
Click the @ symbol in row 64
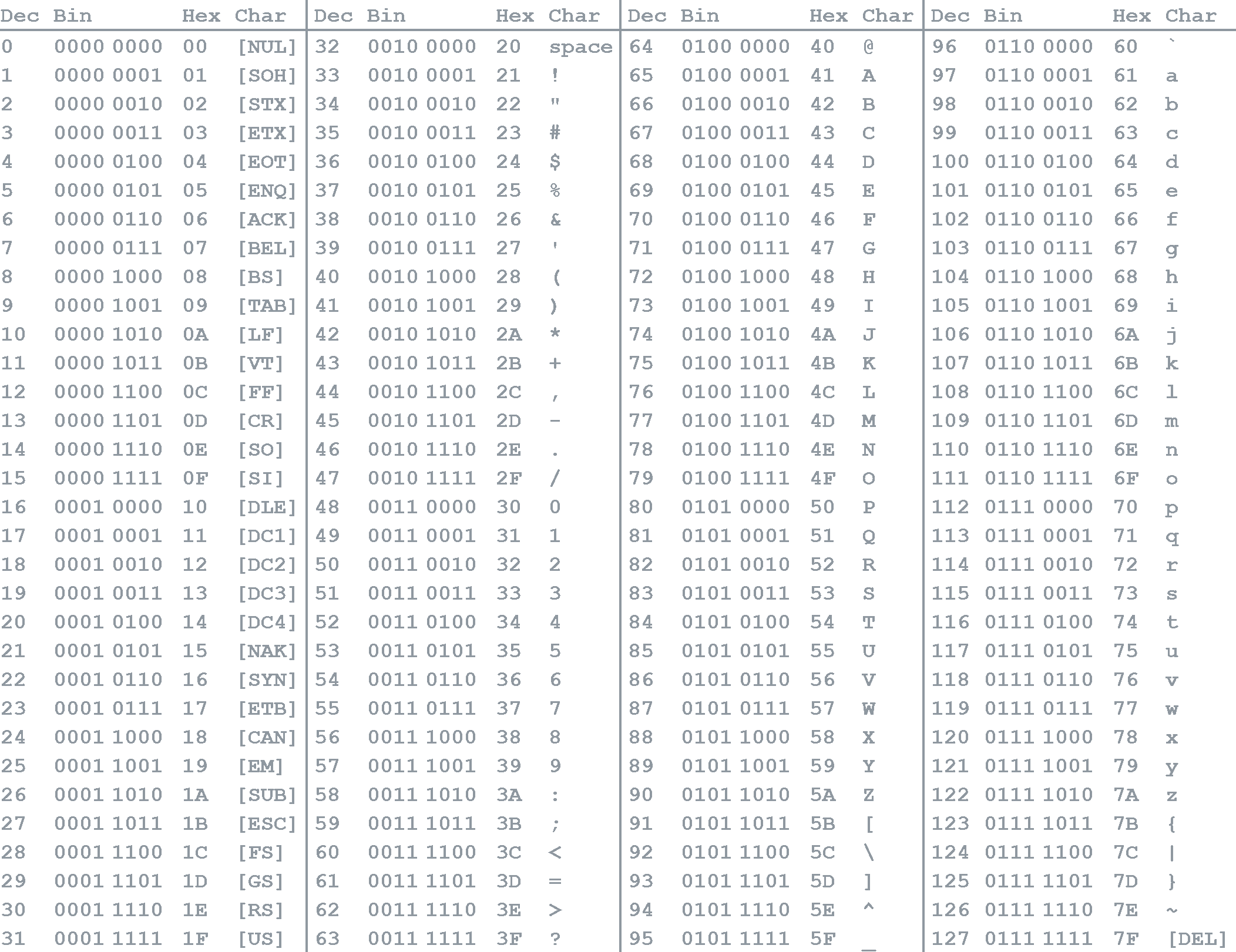pyautogui.click(x=868, y=46)
